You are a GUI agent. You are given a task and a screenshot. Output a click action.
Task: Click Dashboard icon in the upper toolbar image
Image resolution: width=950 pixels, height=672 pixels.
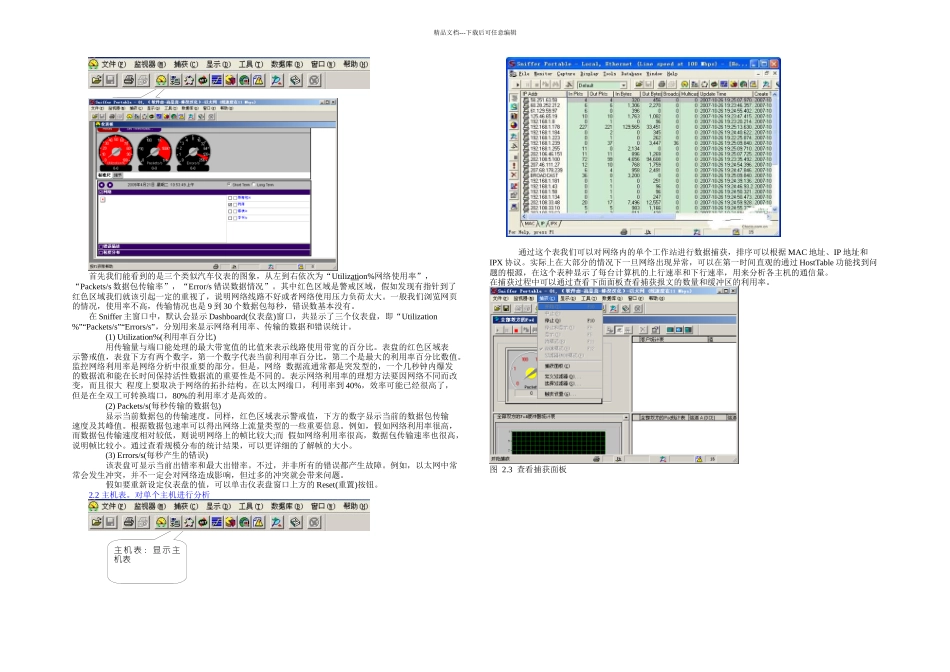(x=161, y=80)
